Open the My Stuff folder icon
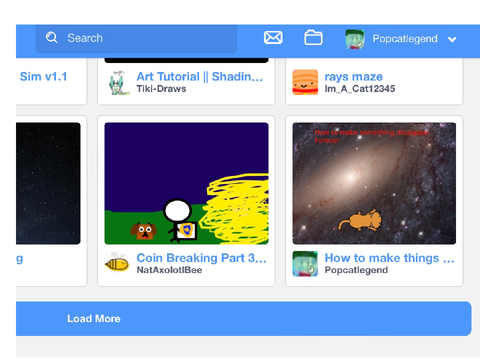Viewport: 480px width, 360px height. coord(313,38)
